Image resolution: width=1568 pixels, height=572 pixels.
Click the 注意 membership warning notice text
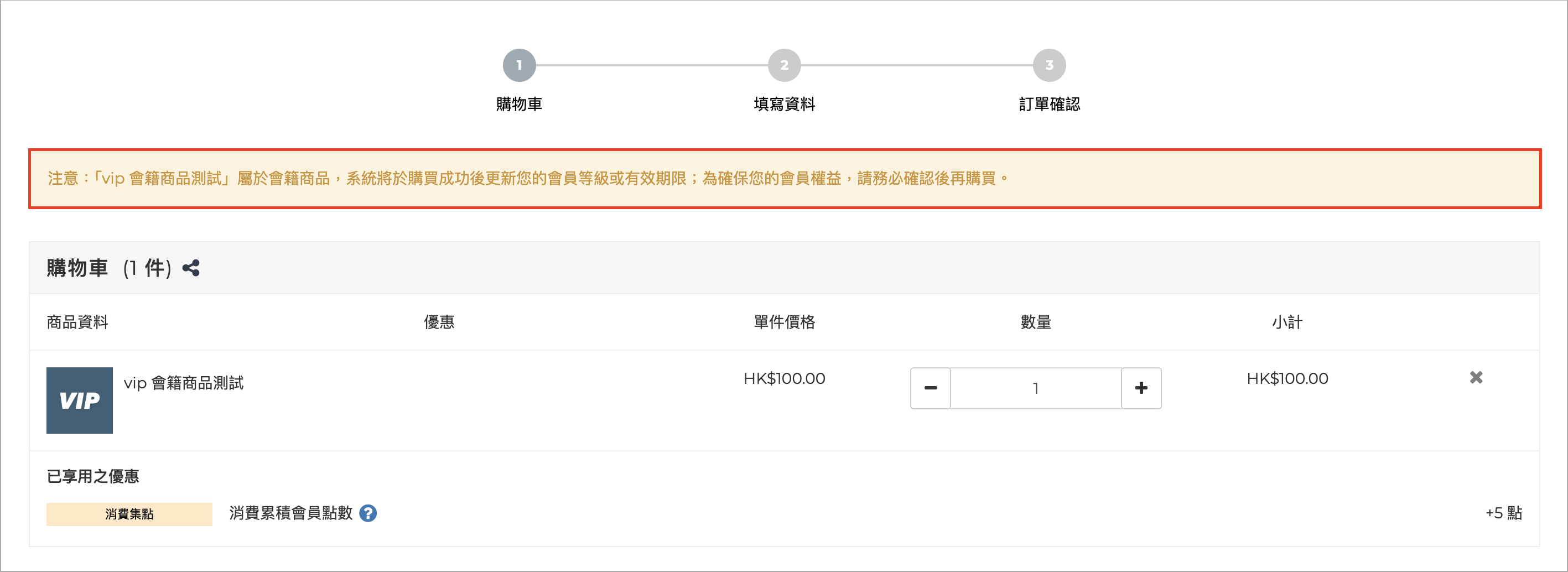(x=528, y=178)
